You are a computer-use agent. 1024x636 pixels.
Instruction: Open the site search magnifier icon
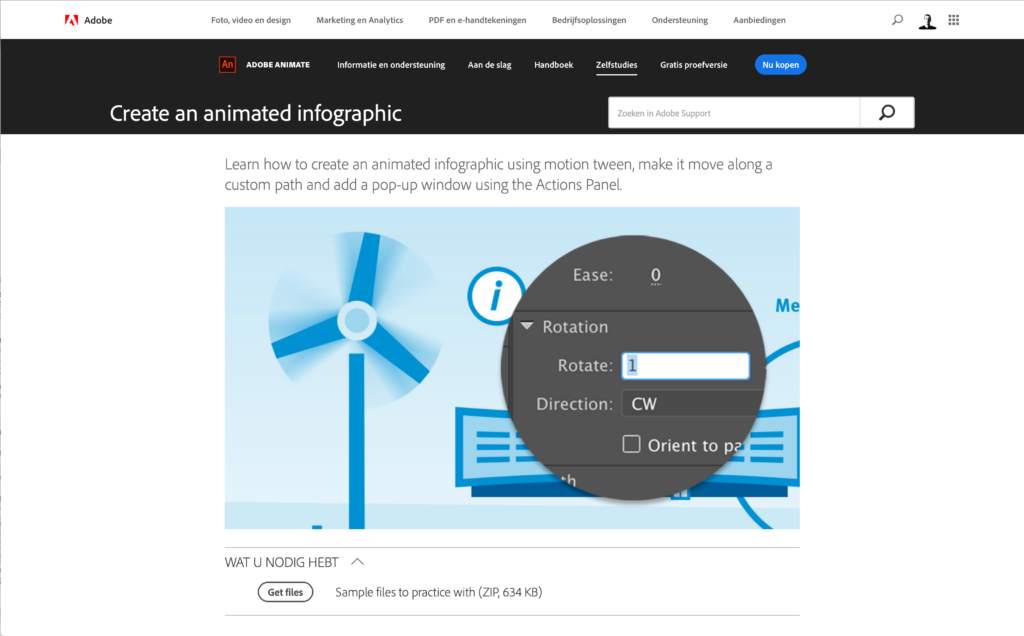tap(897, 20)
